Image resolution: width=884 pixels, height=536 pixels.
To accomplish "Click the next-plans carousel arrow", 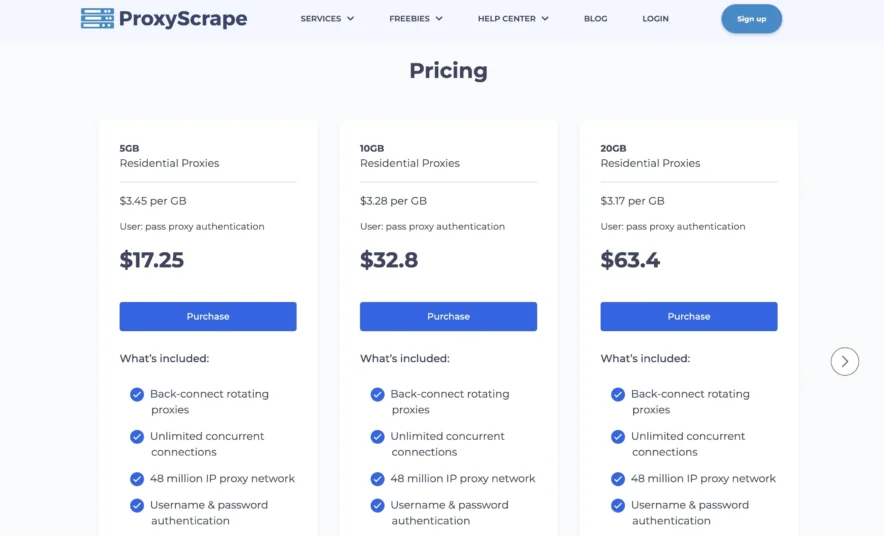I will [845, 361].
